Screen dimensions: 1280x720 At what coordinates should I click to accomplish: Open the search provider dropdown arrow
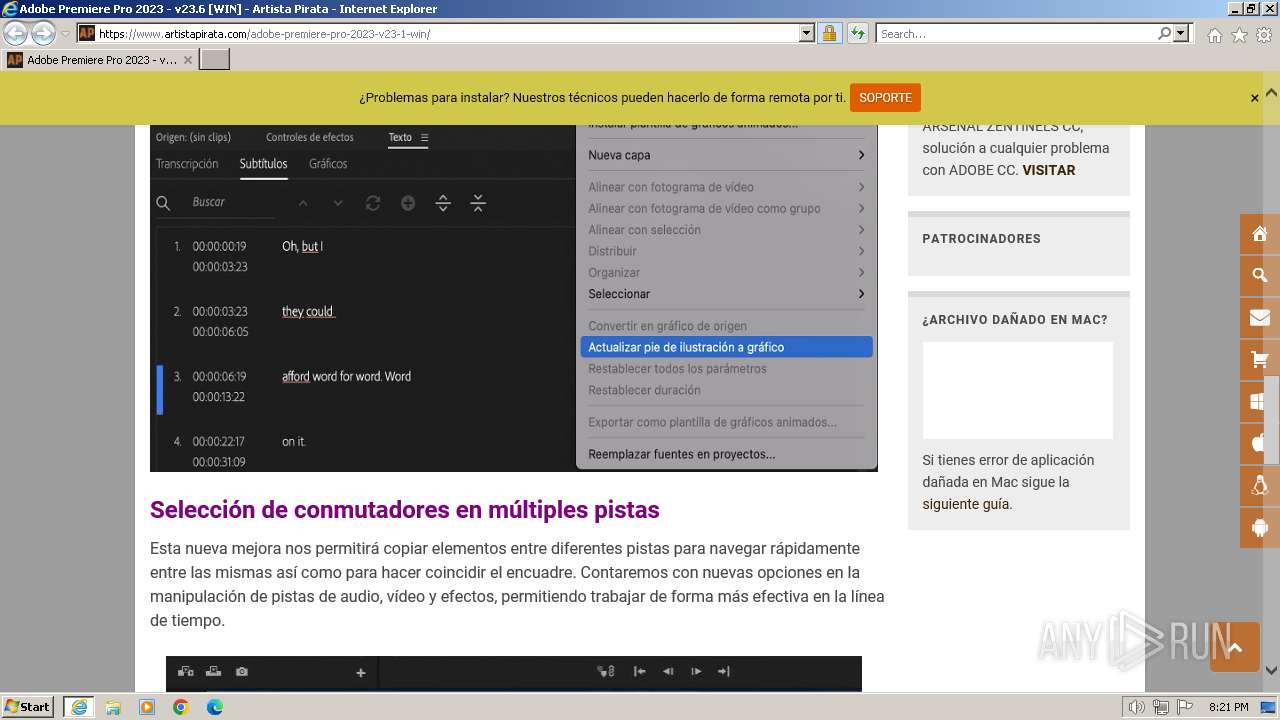pyautogui.click(x=1181, y=33)
